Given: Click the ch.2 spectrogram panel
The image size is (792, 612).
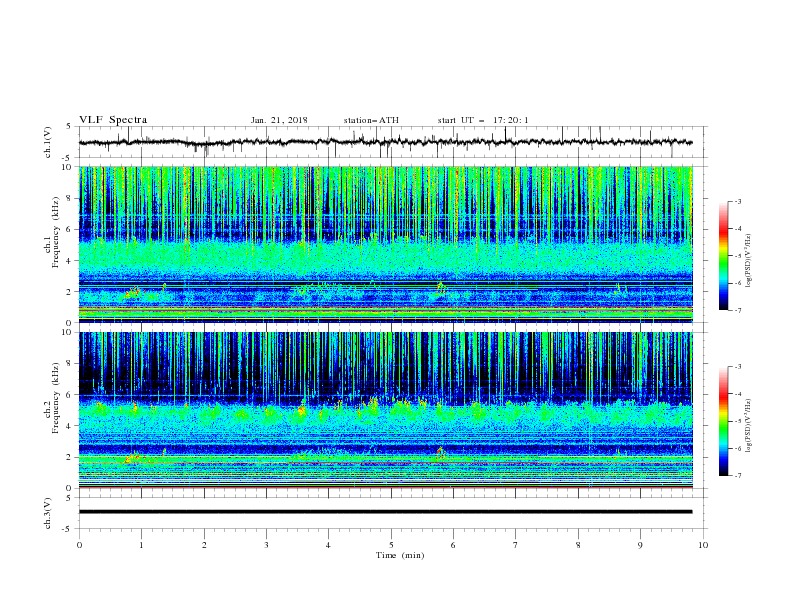Looking at the screenshot, I should coord(385,410).
